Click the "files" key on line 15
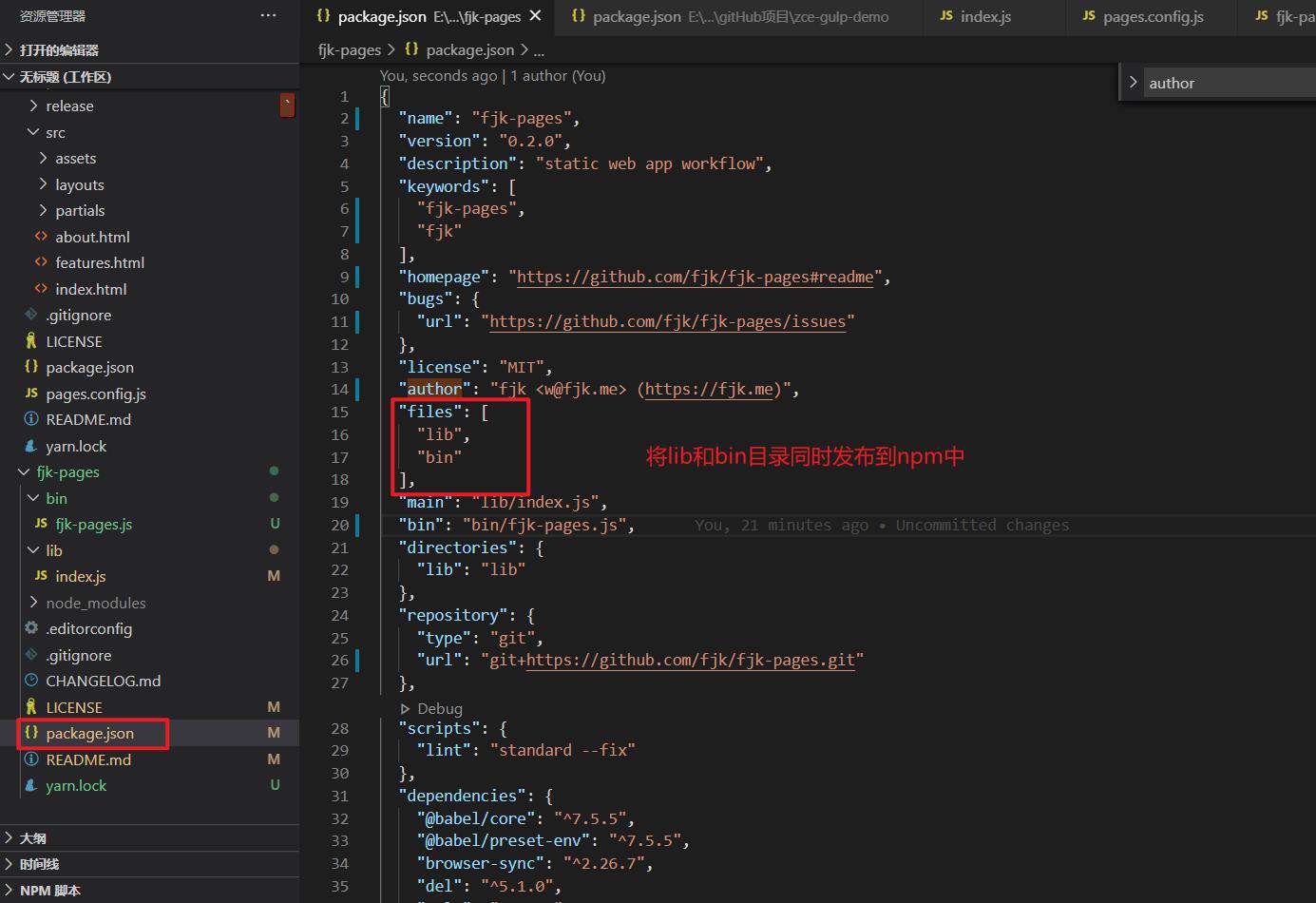Screen dimensions: 1316x903 pos(430,412)
